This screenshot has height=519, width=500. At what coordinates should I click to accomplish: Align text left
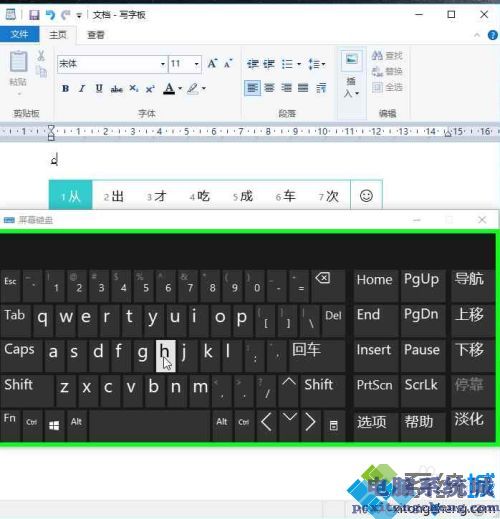coord(252,88)
